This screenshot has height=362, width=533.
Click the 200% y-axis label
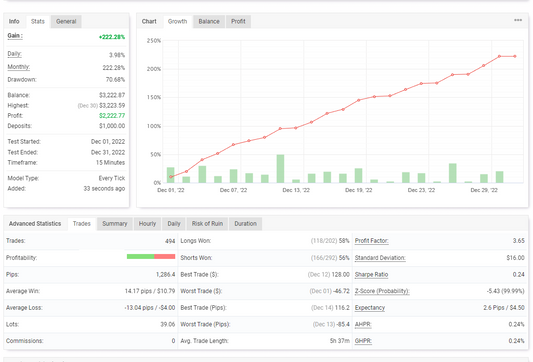click(x=154, y=69)
